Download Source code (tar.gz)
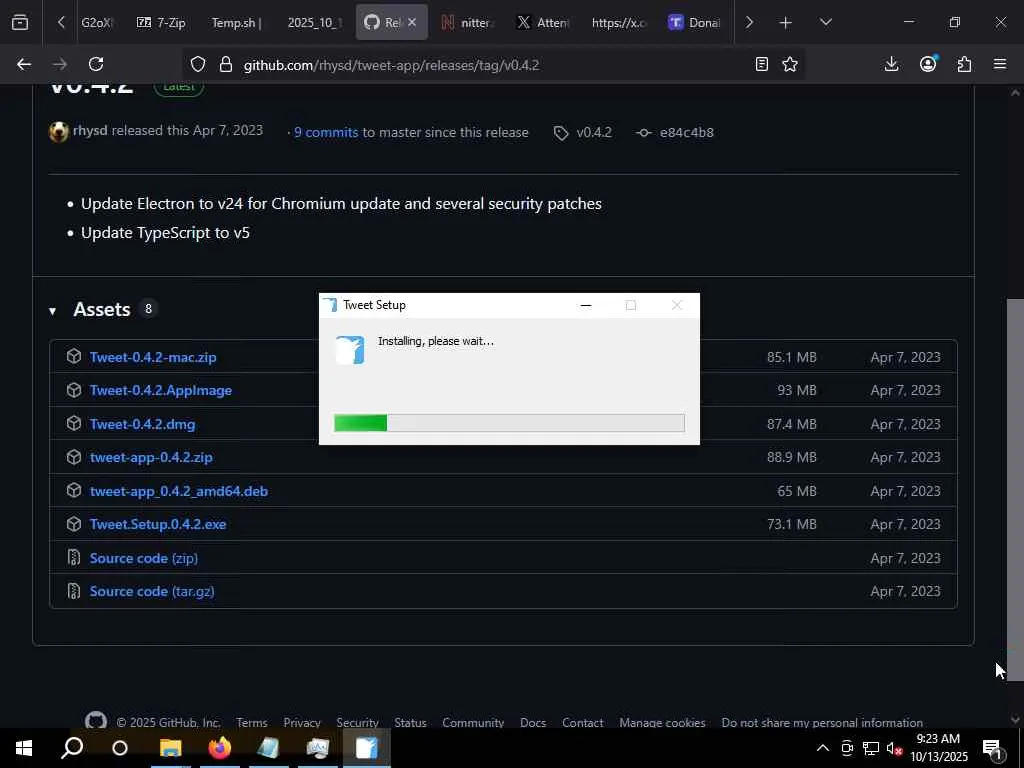This screenshot has height=768, width=1024. pyautogui.click(x=152, y=591)
